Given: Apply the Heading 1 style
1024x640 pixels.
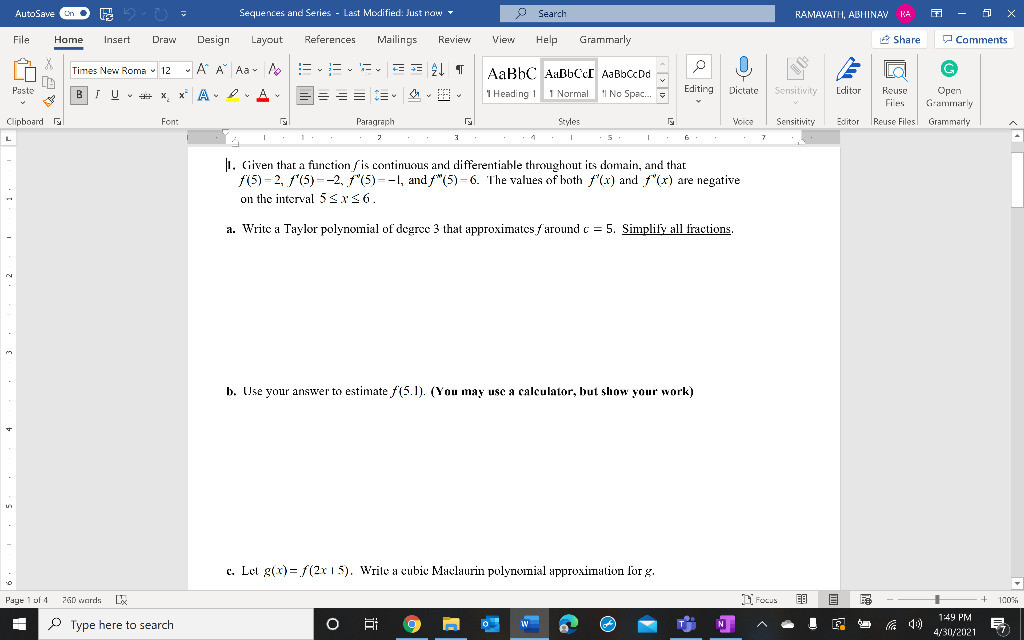Looking at the screenshot, I should (511, 81).
